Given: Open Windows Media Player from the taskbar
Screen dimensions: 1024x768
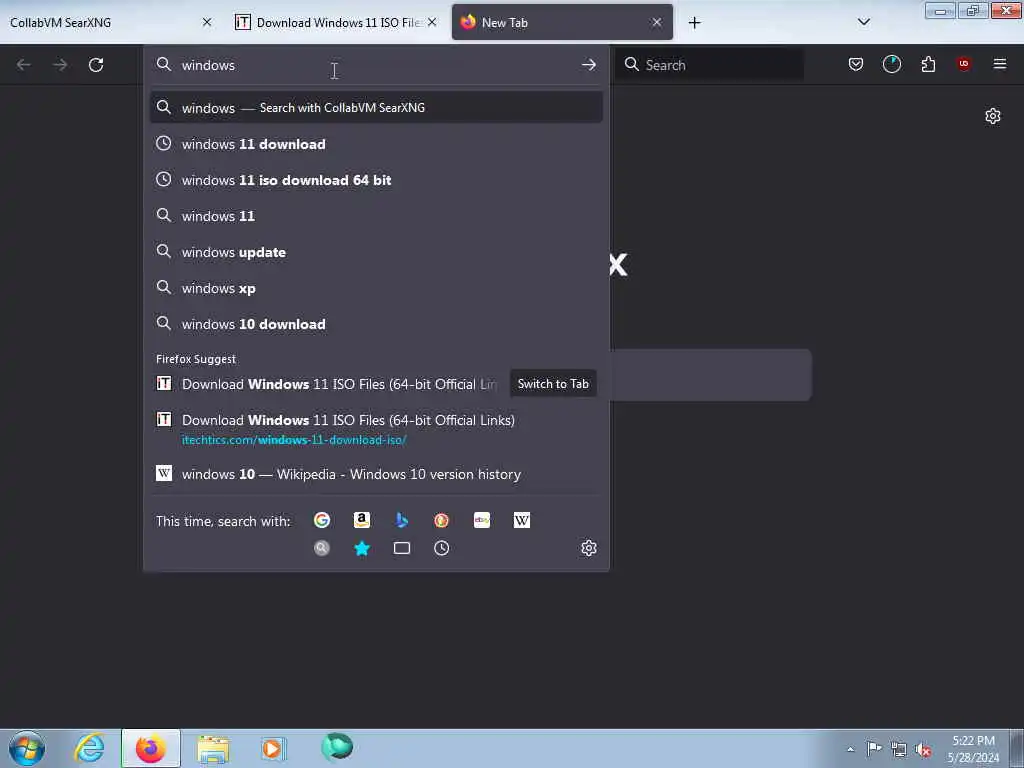Looking at the screenshot, I should click(273, 748).
